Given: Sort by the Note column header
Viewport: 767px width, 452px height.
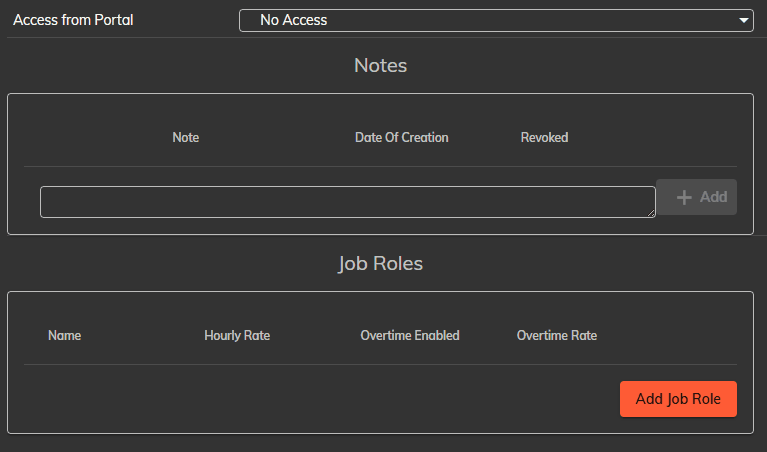Looking at the screenshot, I should pos(185,137).
